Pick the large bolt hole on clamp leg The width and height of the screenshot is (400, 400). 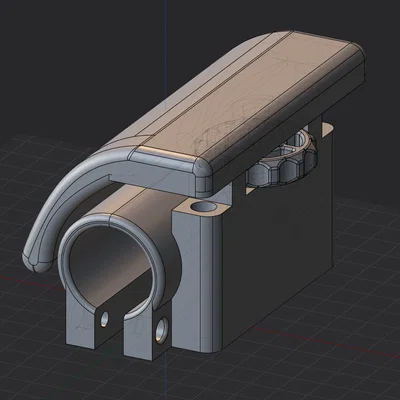(x=162, y=330)
